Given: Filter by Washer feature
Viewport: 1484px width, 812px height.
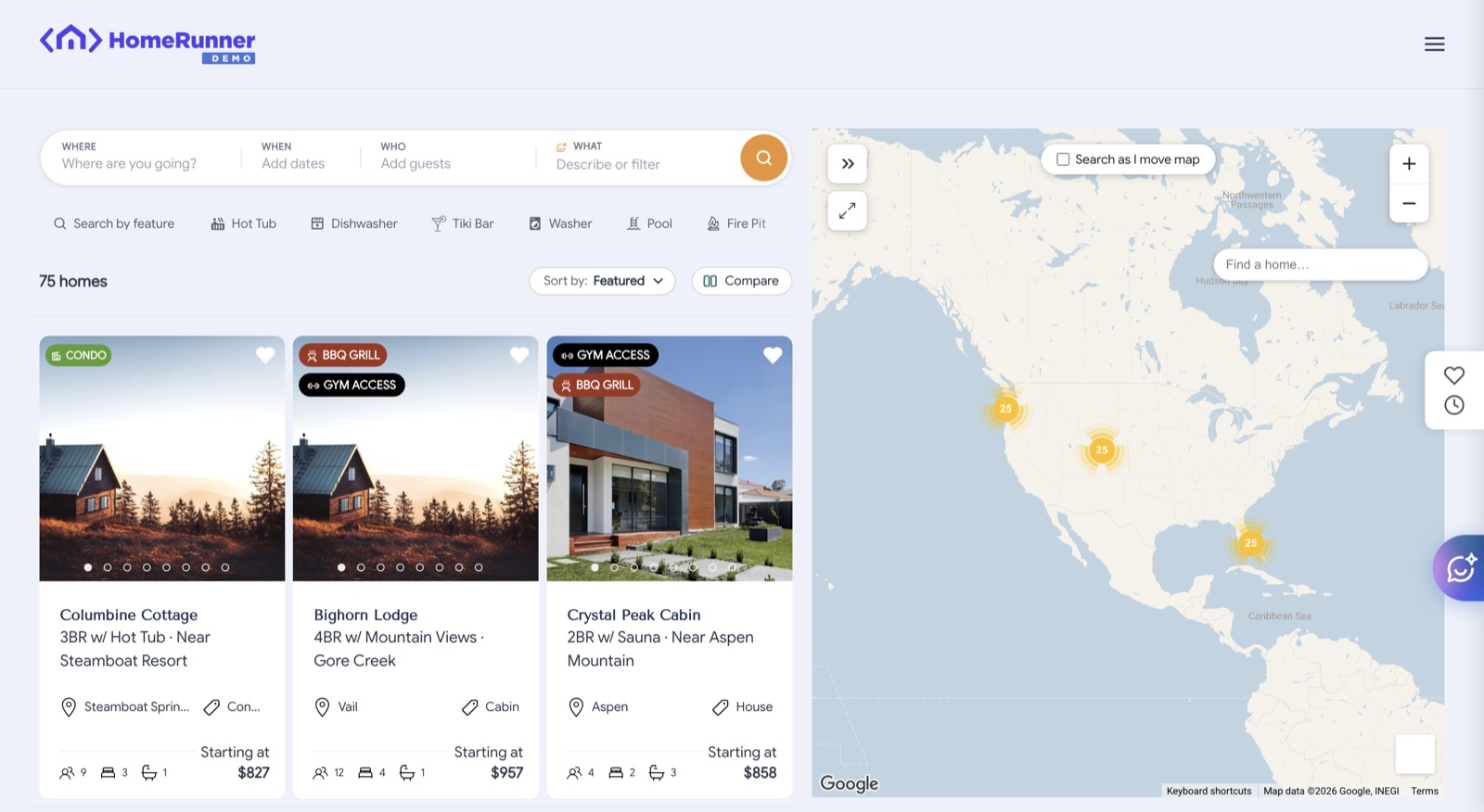Looking at the screenshot, I should (x=560, y=223).
